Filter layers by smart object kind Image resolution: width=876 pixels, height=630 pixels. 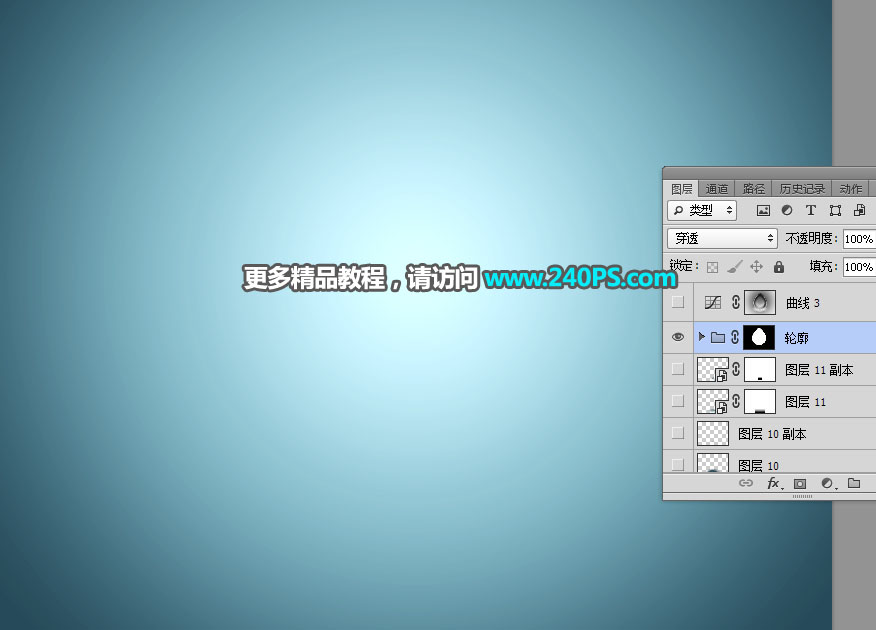coord(859,211)
